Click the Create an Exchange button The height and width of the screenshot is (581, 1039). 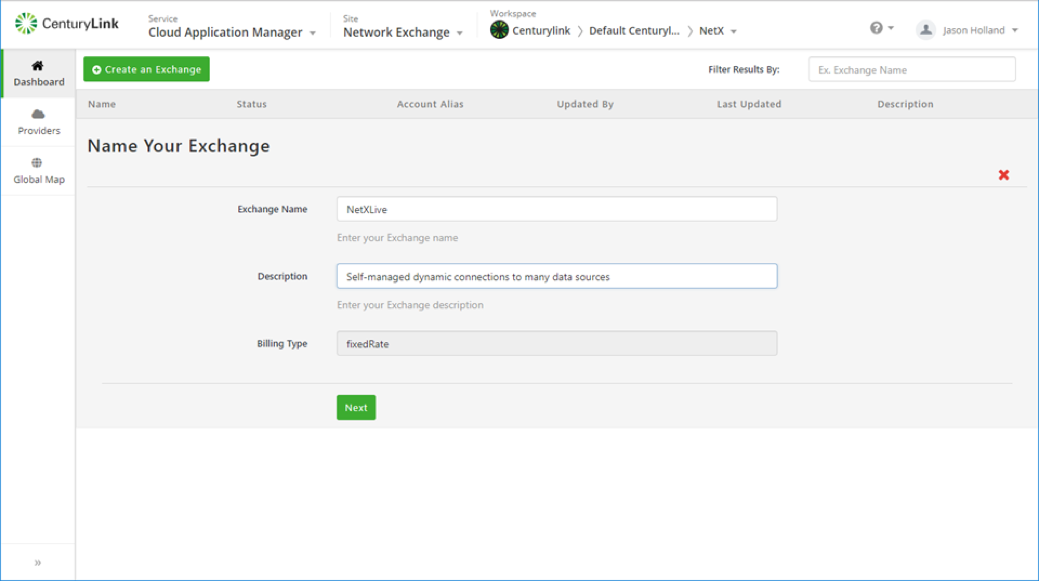pos(146,69)
